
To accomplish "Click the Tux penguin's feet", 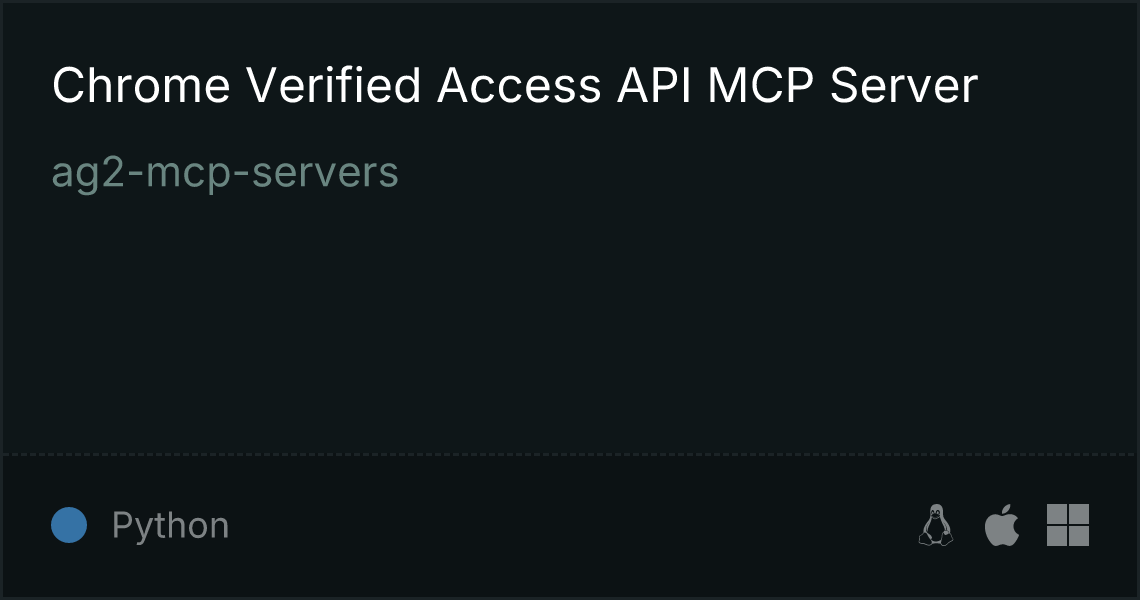I will (936, 540).
